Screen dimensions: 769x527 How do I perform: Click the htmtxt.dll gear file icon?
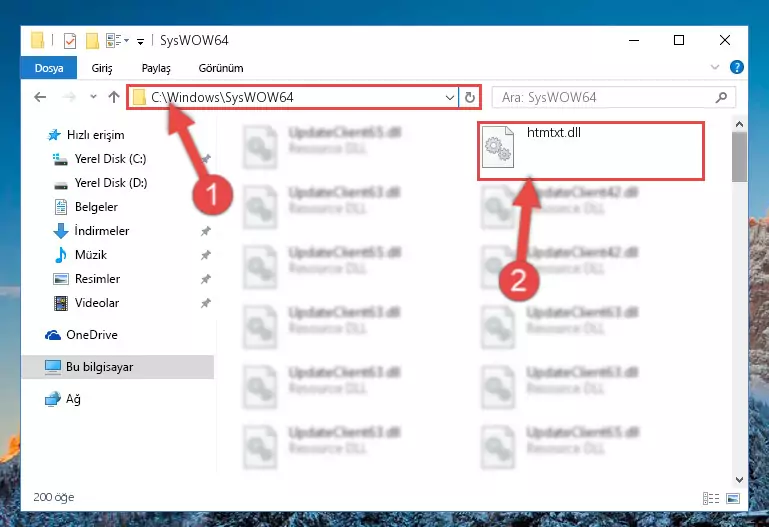(498, 147)
